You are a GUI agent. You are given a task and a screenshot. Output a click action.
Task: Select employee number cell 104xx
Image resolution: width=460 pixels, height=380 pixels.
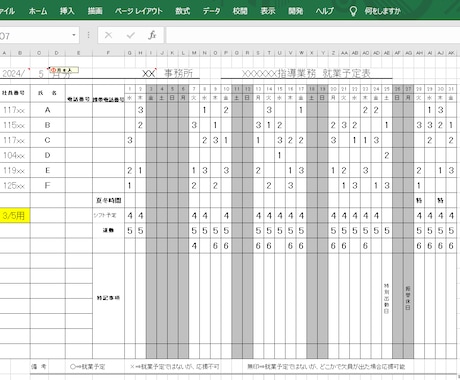(x=15, y=155)
